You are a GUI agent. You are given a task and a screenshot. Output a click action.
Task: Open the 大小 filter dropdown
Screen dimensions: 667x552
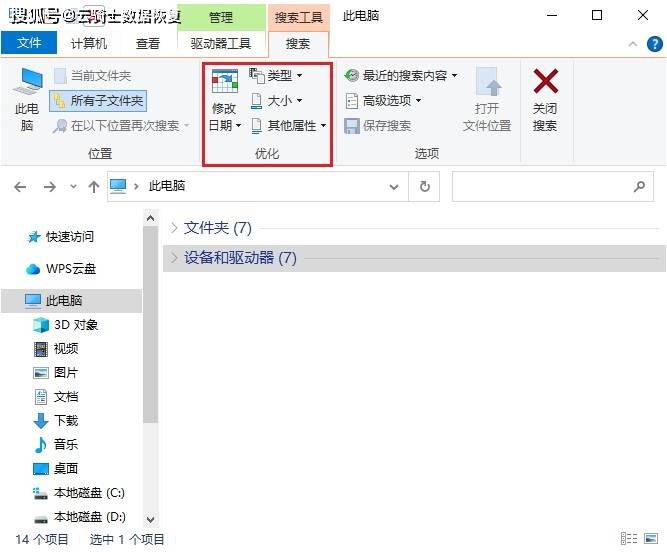point(276,101)
